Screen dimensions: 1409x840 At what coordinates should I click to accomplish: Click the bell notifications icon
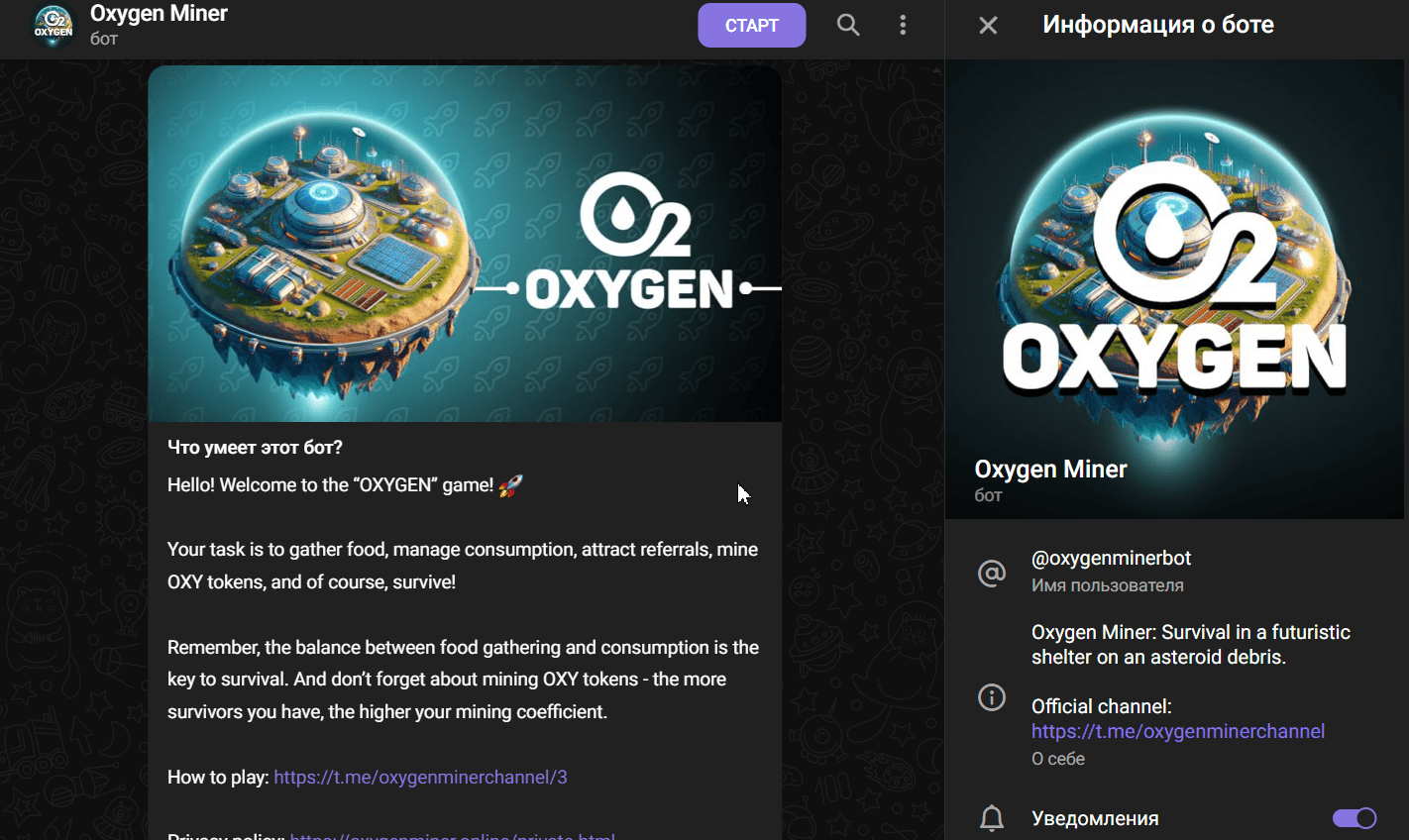(x=992, y=818)
